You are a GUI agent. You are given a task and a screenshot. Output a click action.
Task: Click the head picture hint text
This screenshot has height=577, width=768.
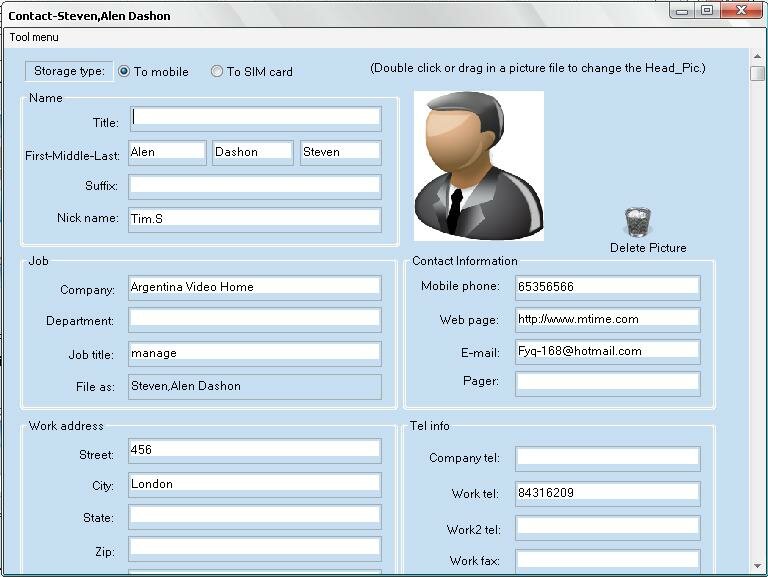click(x=538, y=68)
